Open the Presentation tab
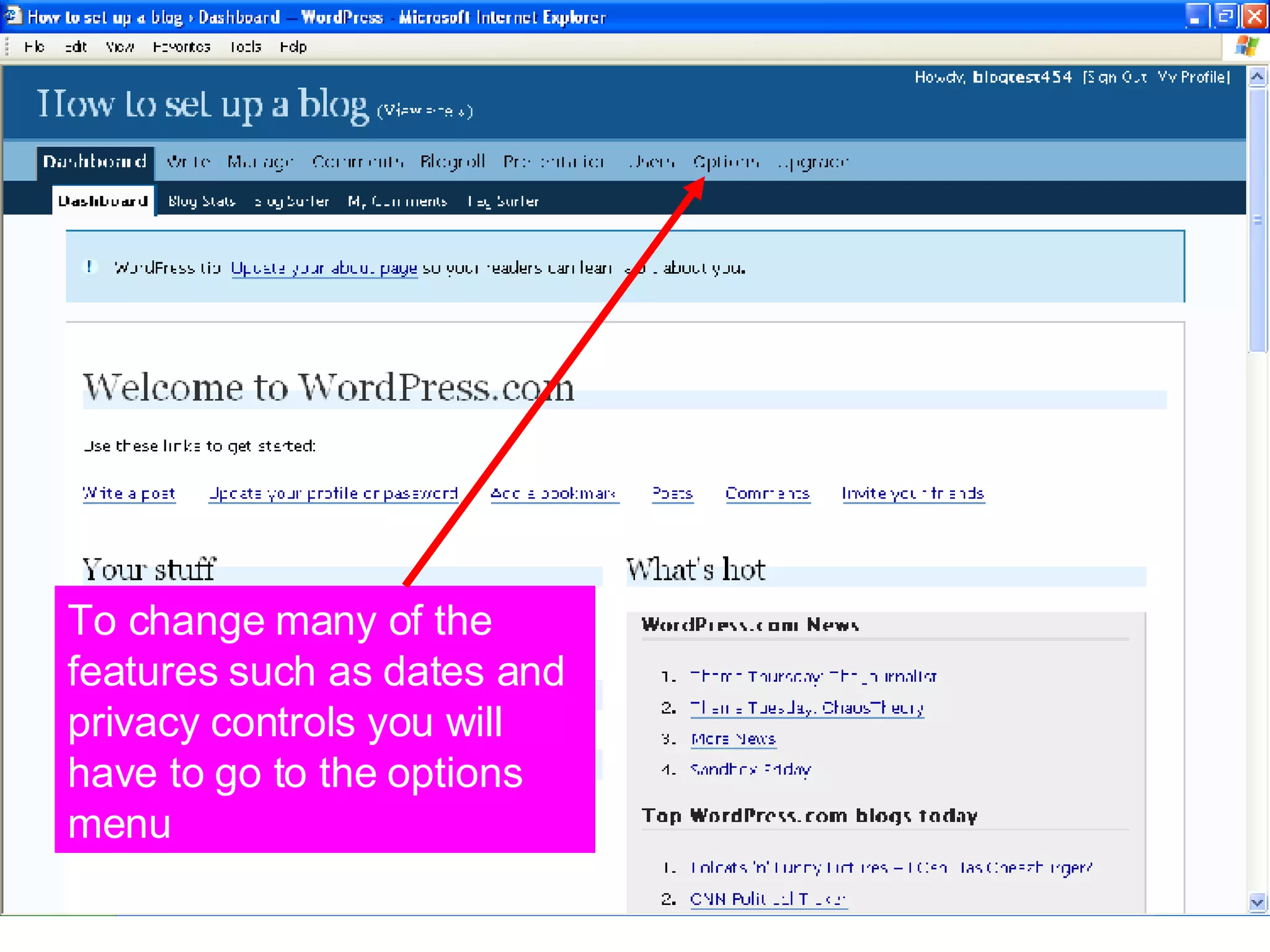This screenshot has width=1270, height=952. tap(554, 162)
